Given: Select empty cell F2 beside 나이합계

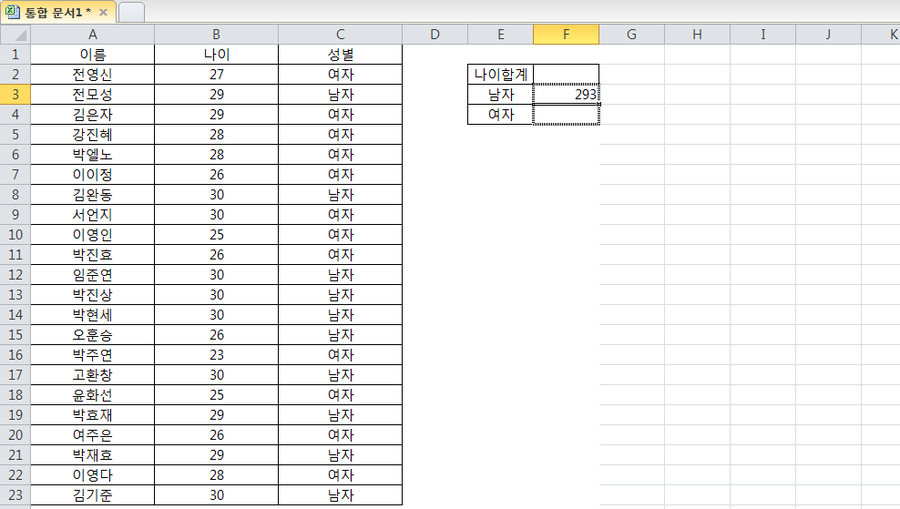Looking at the screenshot, I should pyautogui.click(x=566, y=75).
